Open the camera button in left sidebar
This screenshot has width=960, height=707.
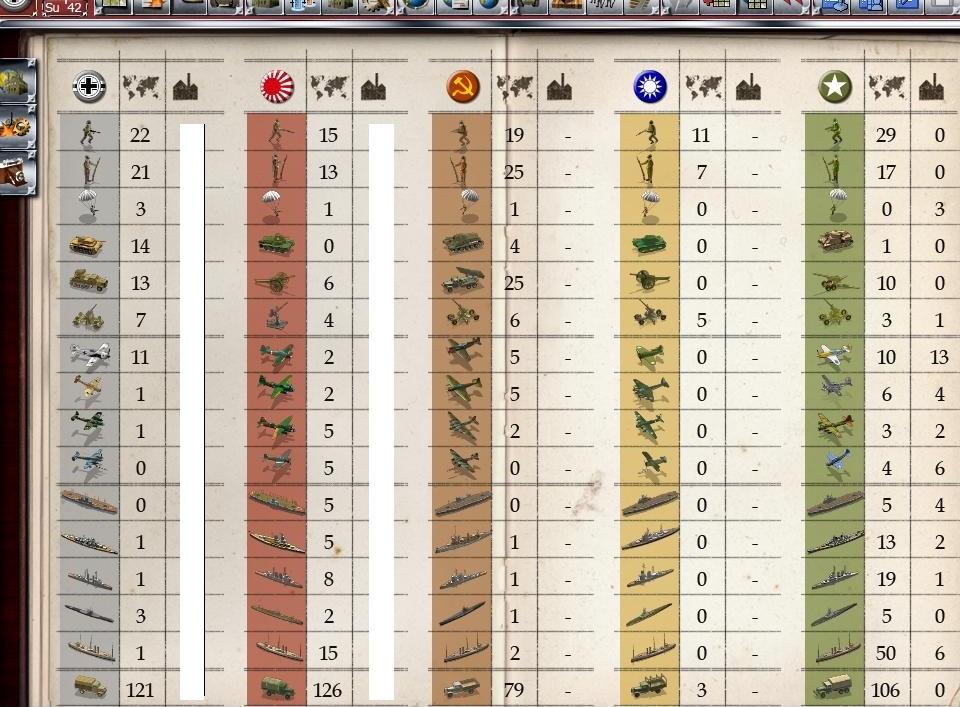coord(17,173)
